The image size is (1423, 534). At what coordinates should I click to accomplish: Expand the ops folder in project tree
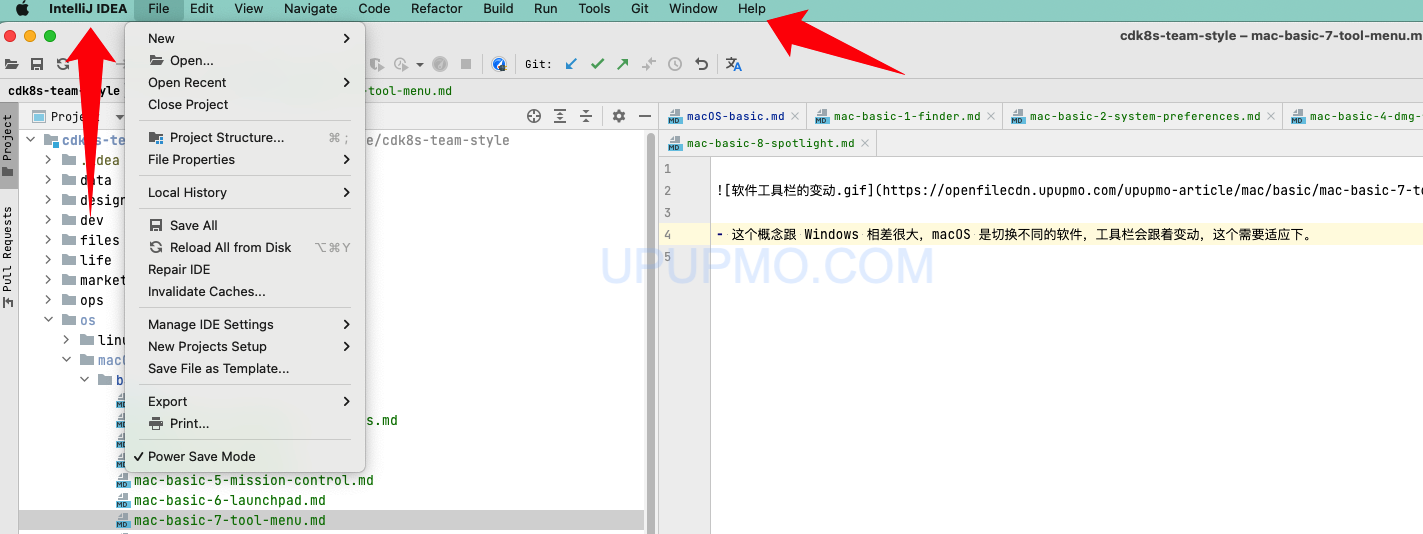[48, 300]
